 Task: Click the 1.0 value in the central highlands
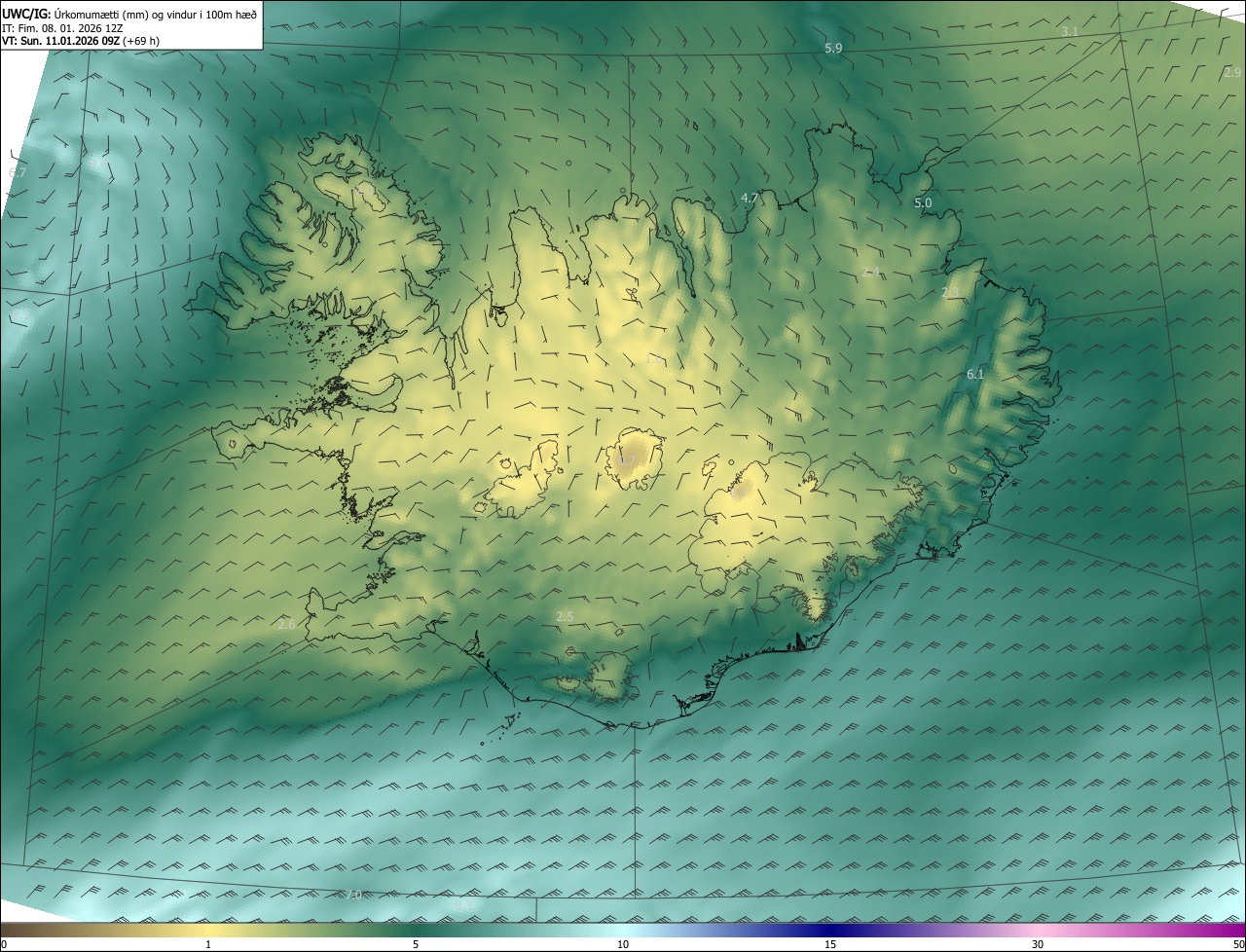(x=654, y=359)
